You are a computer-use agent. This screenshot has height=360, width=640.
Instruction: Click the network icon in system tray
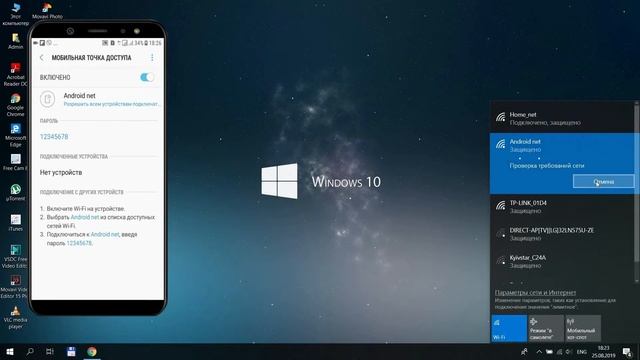[x=559, y=351]
